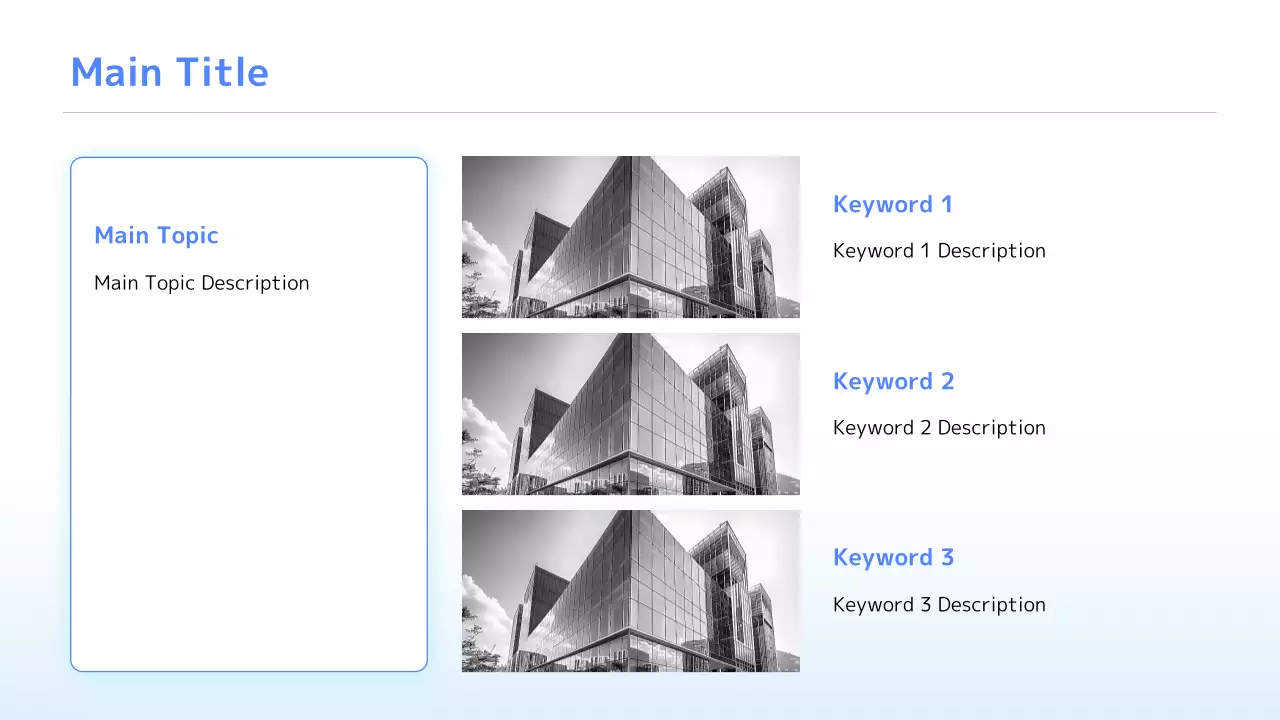This screenshot has width=1280, height=720.
Task: Click the divider line under Main Title
Action: click(640, 113)
